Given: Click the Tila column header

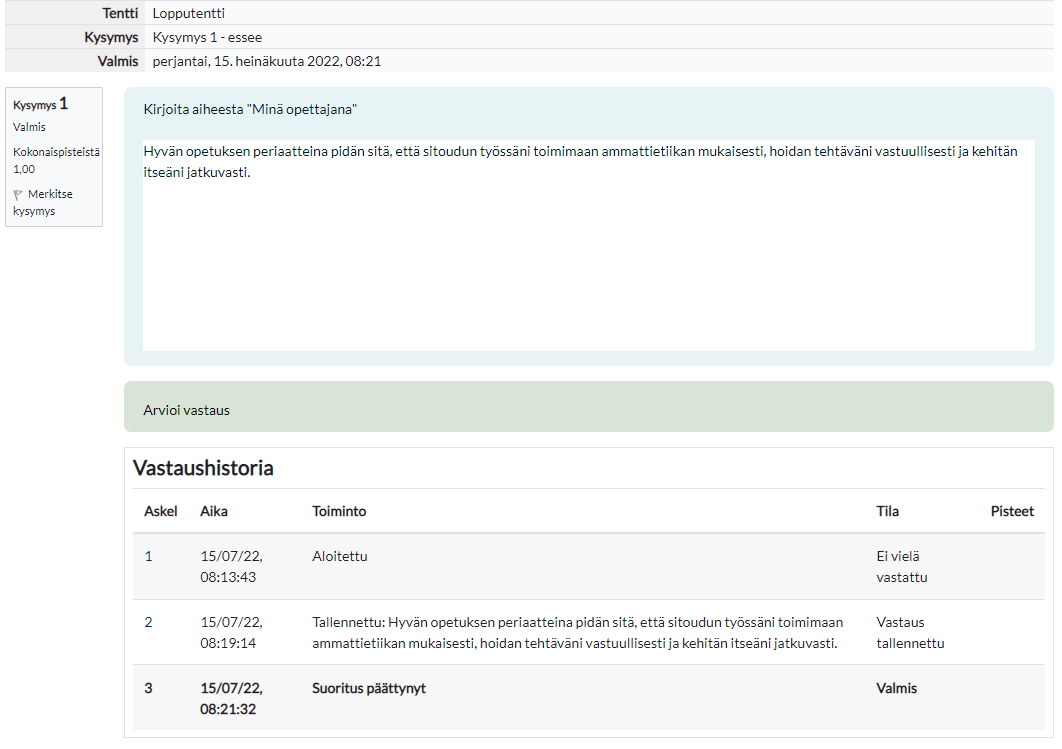Looking at the screenshot, I should pyautogui.click(x=887, y=511).
